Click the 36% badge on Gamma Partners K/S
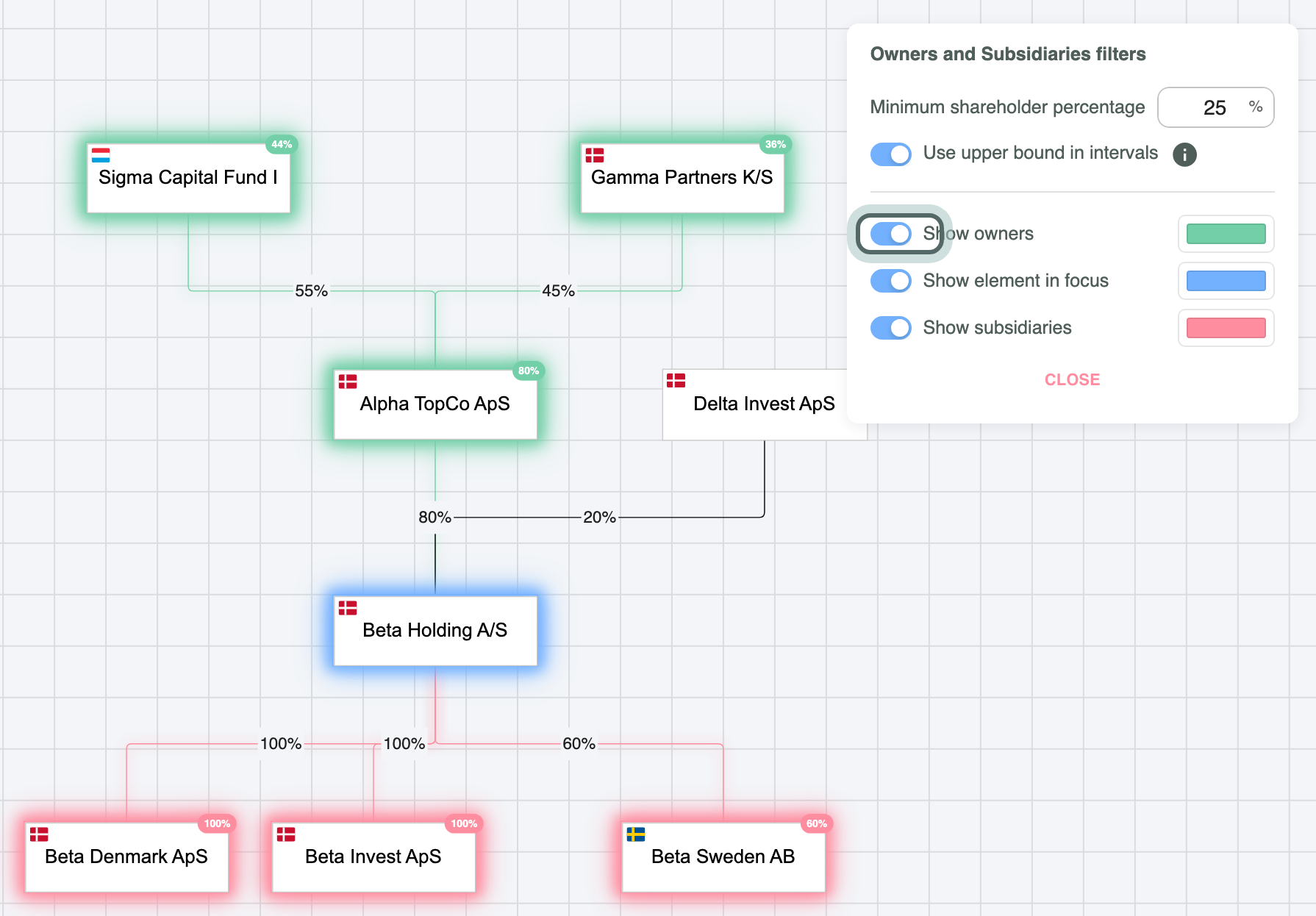The height and width of the screenshot is (916, 1316). [776, 144]
